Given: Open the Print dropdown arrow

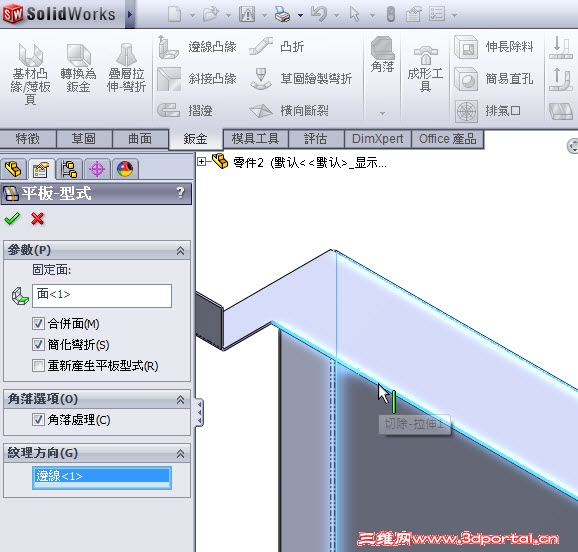Looking at the screenshot, I should [300, 15].
